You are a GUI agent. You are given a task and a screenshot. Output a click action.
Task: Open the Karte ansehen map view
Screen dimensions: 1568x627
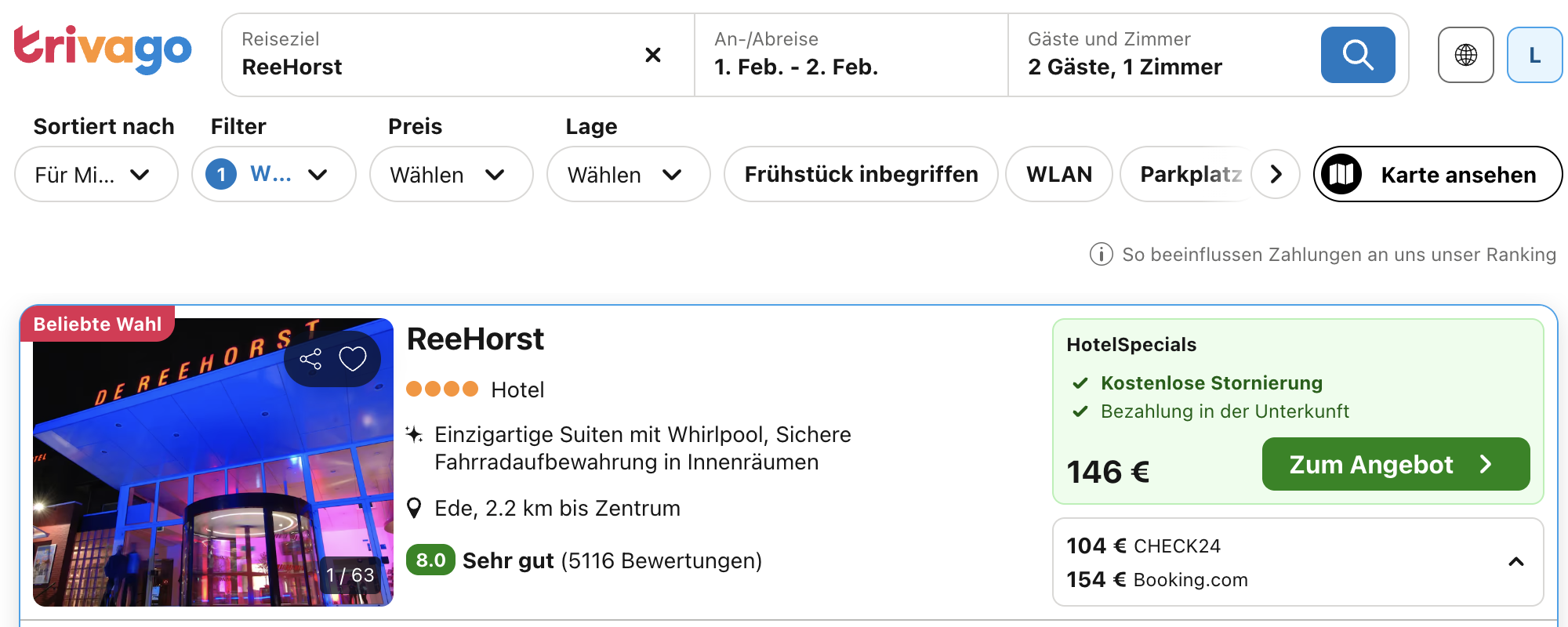coord(1437,174)
